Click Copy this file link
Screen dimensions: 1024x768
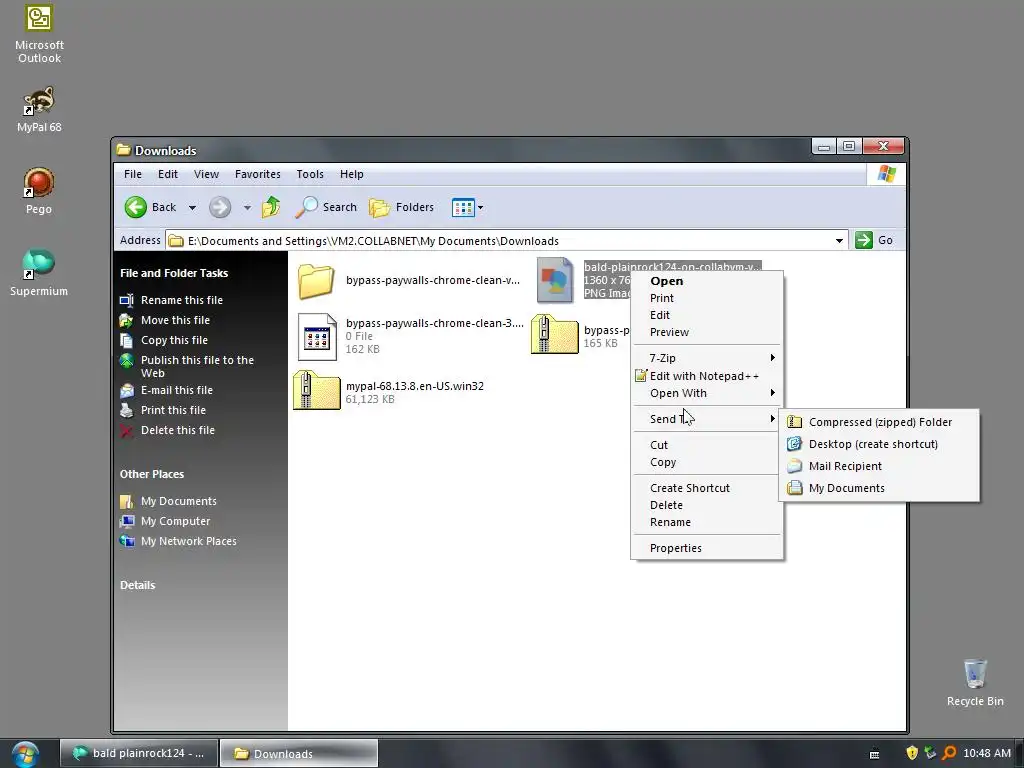point(174,340)
